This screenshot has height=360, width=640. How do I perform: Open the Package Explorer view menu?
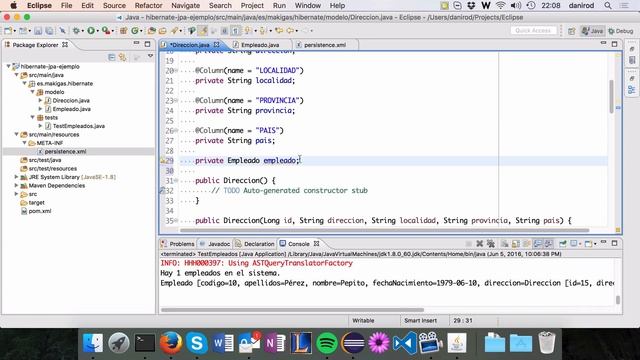[x=151, y=56]
